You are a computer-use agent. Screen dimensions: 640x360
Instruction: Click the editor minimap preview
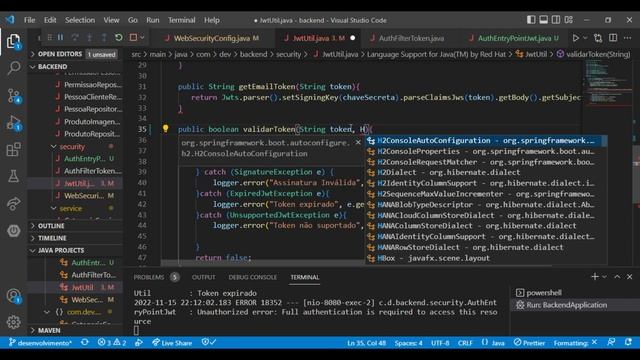coord(607,83)
